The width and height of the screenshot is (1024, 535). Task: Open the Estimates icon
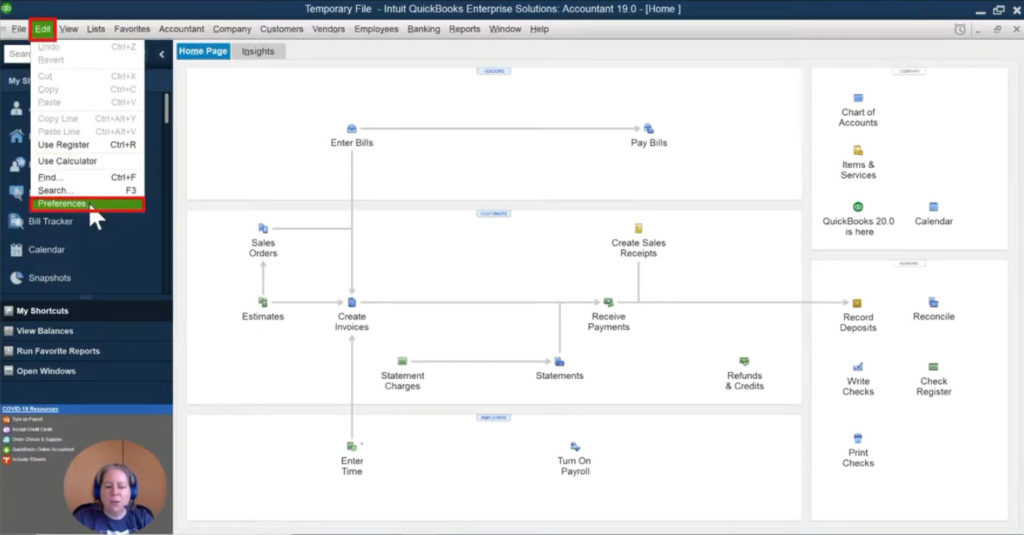point(263,302)
